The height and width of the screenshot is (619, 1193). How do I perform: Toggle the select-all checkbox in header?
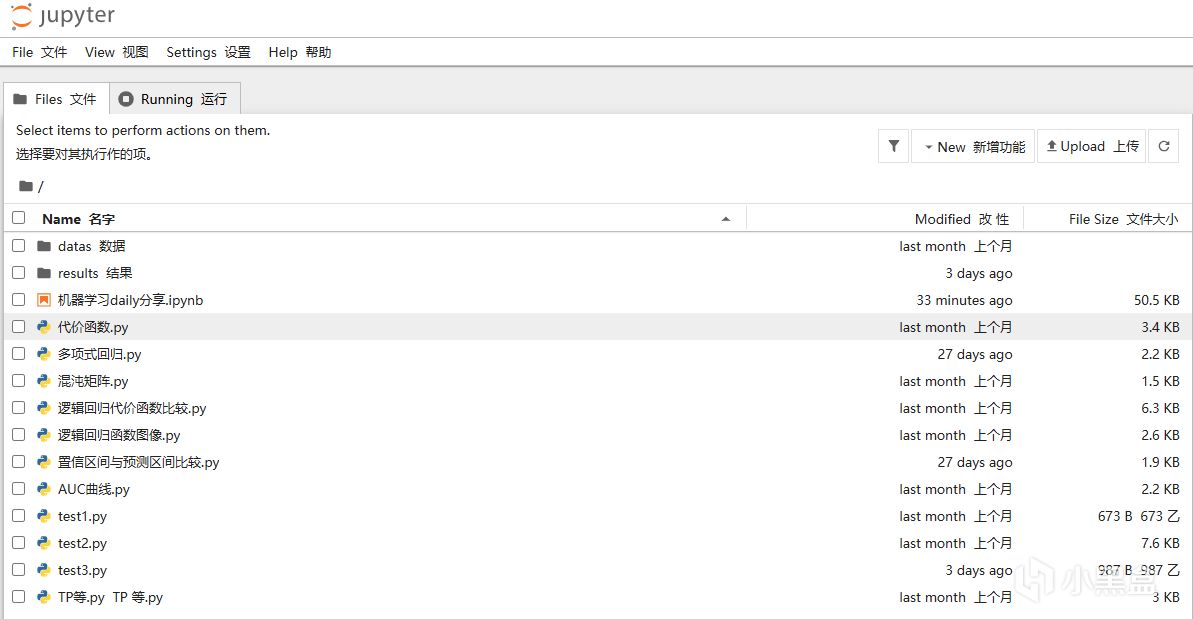coord(18,218)
